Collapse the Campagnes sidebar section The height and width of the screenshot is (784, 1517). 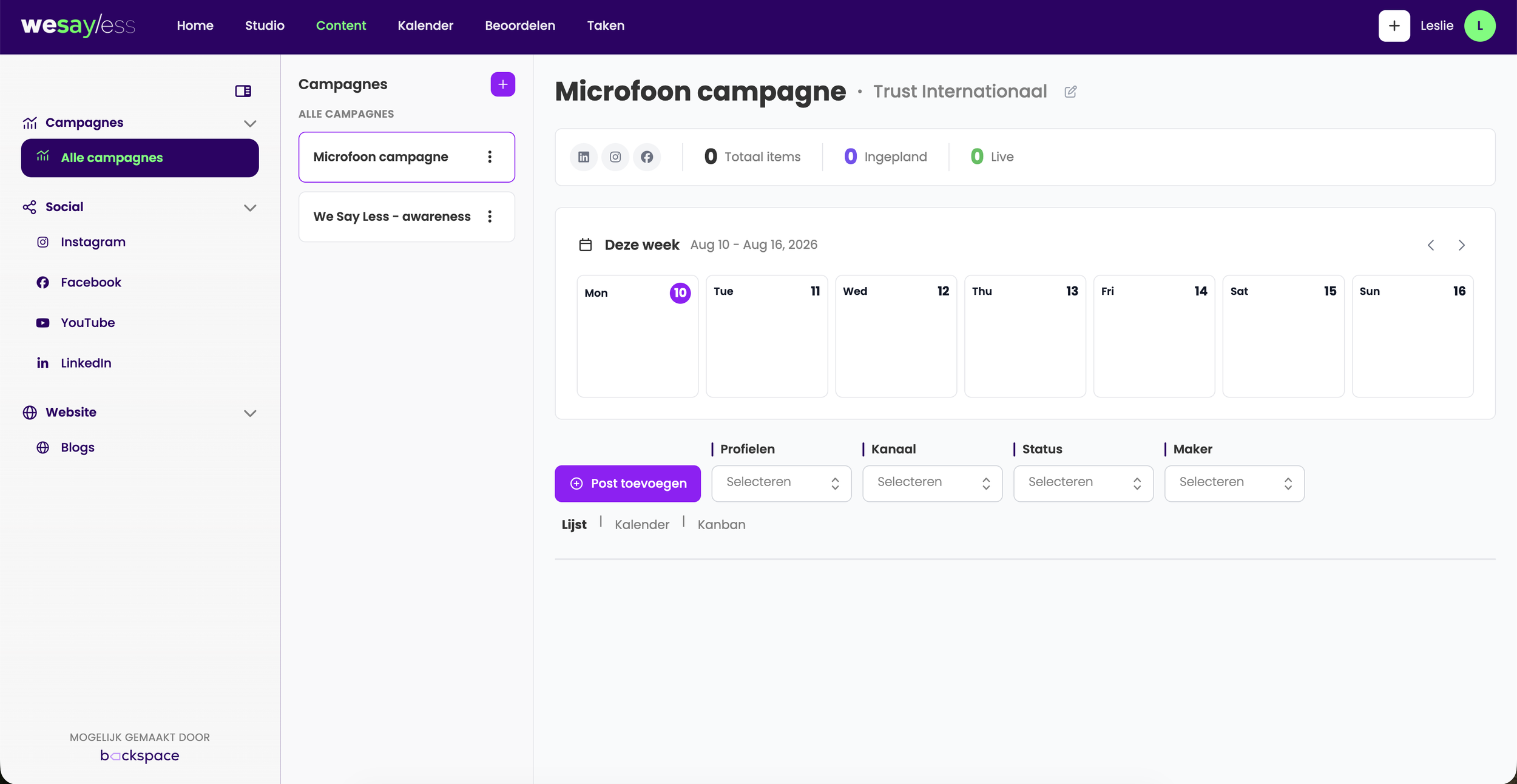[249, 123]
